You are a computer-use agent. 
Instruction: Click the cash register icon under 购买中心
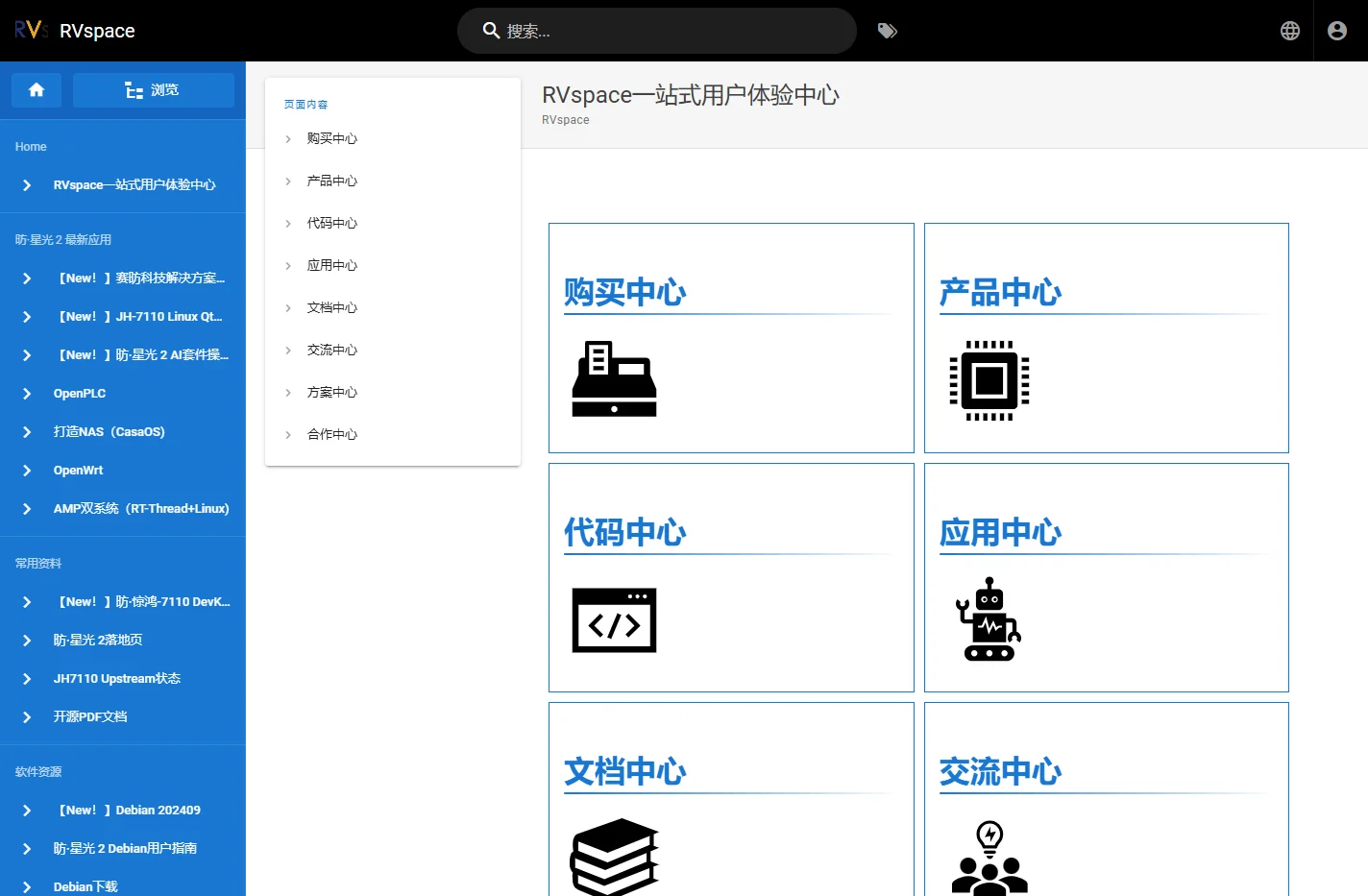[614, 378]
